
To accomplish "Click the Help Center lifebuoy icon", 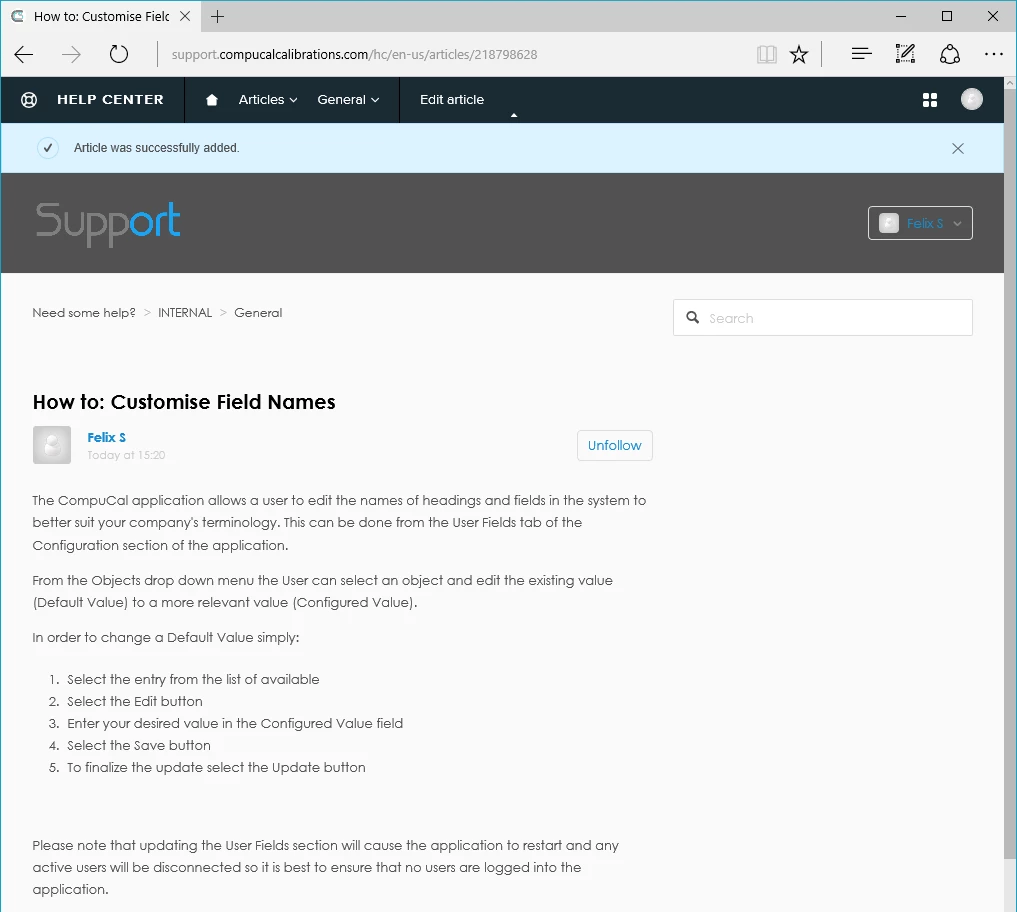I will 29,100.
